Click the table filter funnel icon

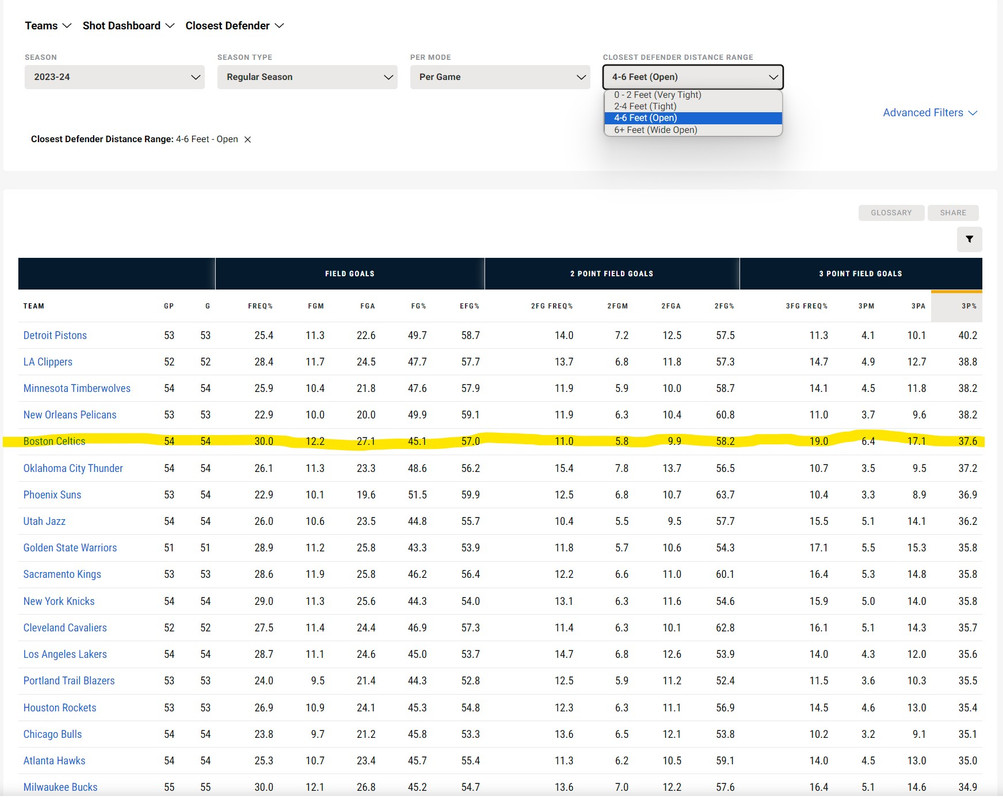click(x=969, y=239)
